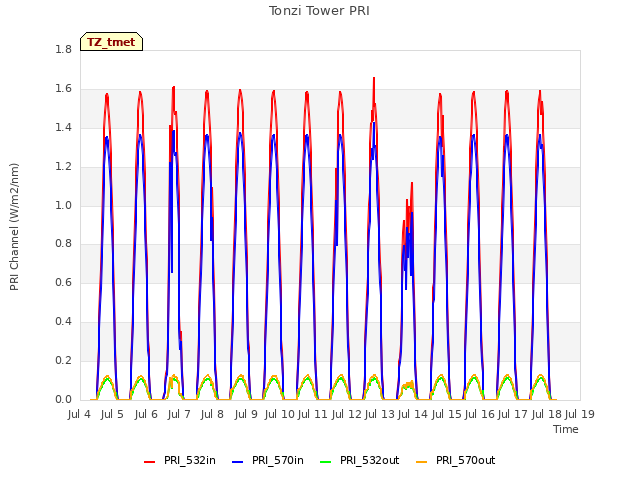Click the Jul 16 x-axis tick label
This screenshot has height=480, width=640.
tap(480, 414)
